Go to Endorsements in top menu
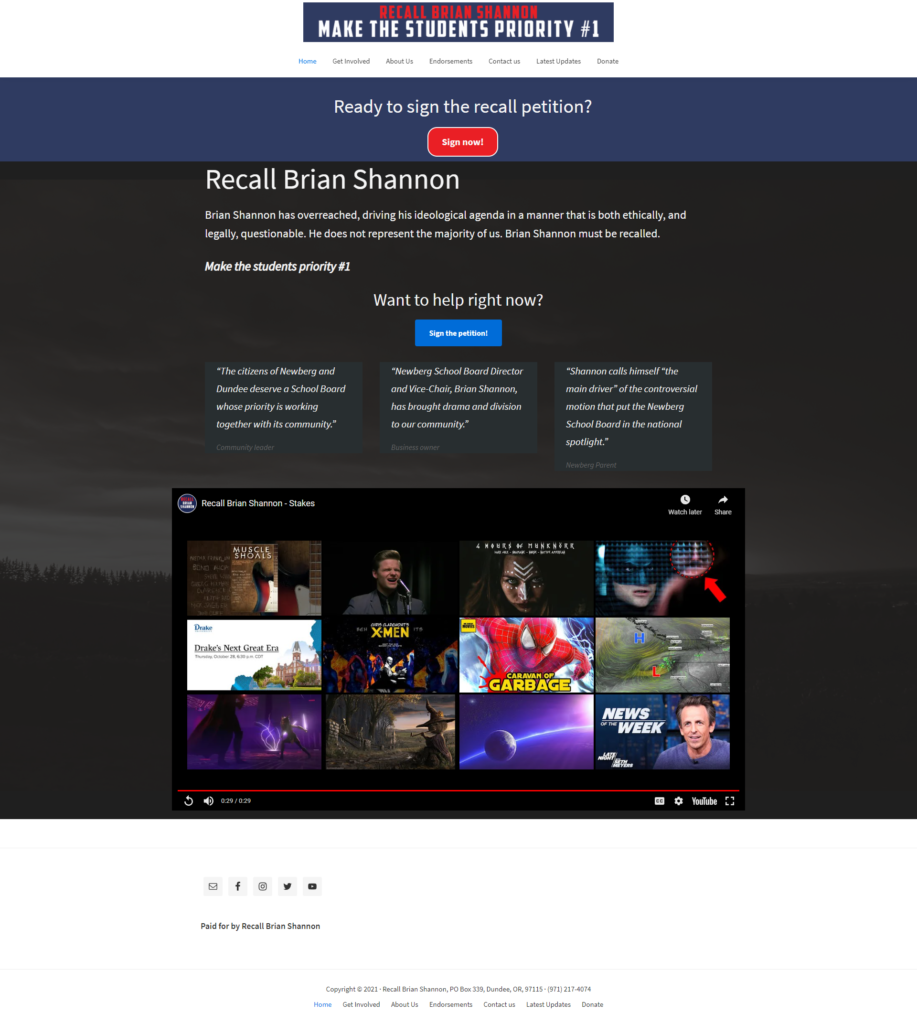Image resolution: width=917 pixels, height=1024 pixels. pyautogui.click(x=450, y=62)
